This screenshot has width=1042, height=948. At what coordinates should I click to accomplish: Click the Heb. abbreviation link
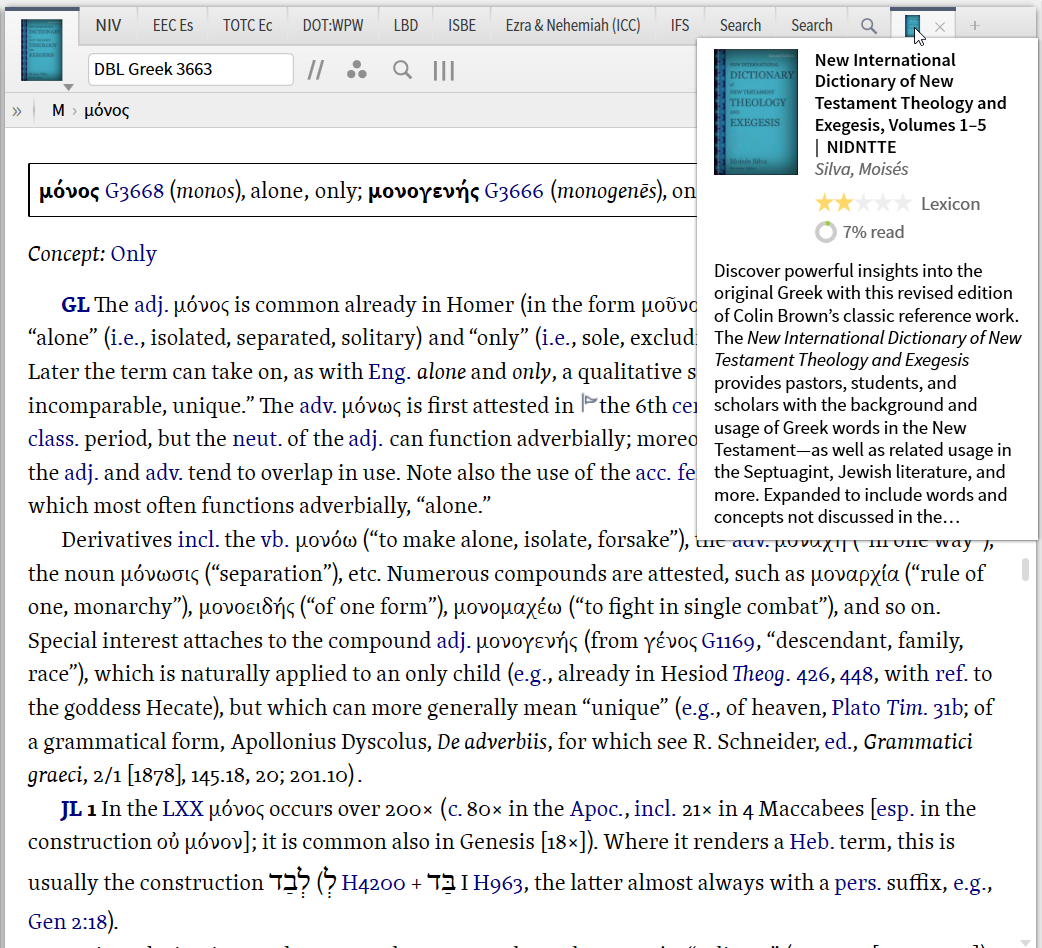[x=811, y=842]
